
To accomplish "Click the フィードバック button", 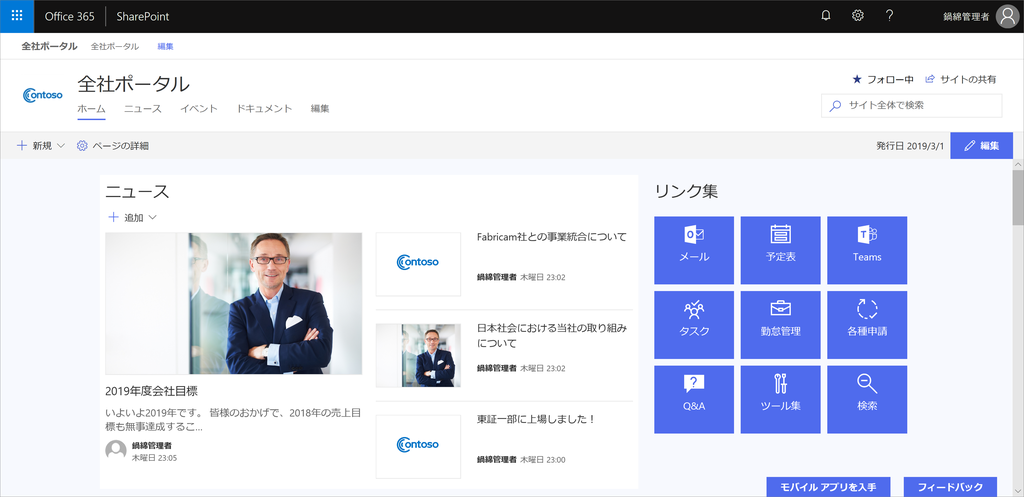I will (x=950, y=487).
